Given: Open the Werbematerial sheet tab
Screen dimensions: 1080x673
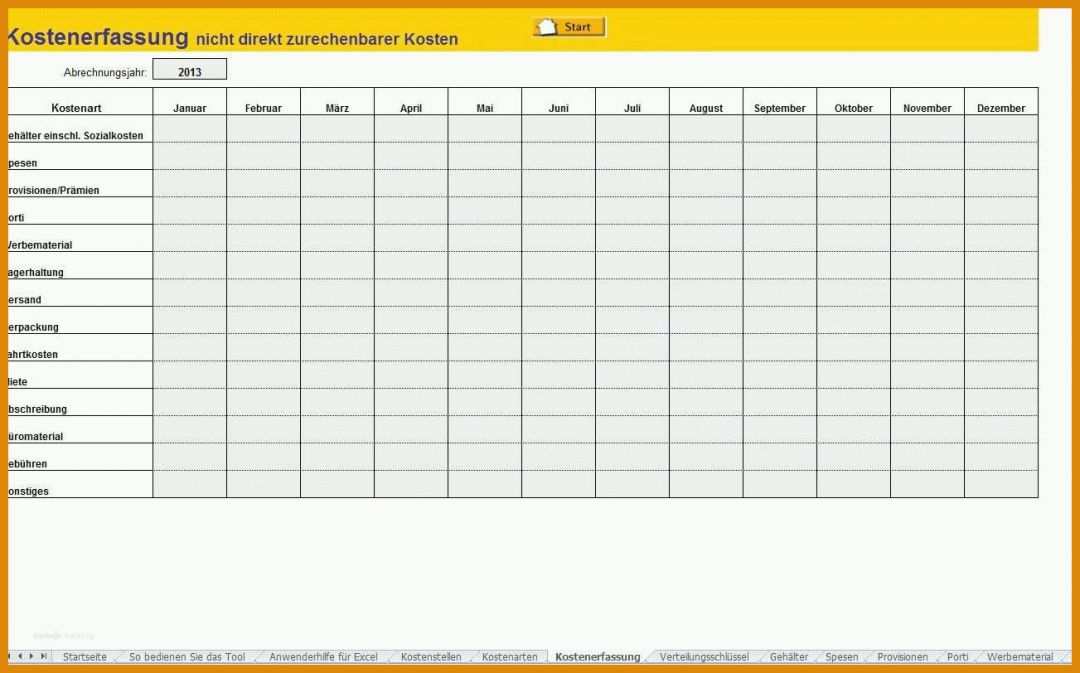Looking at the screenshot, I should tap(1020, 656).
